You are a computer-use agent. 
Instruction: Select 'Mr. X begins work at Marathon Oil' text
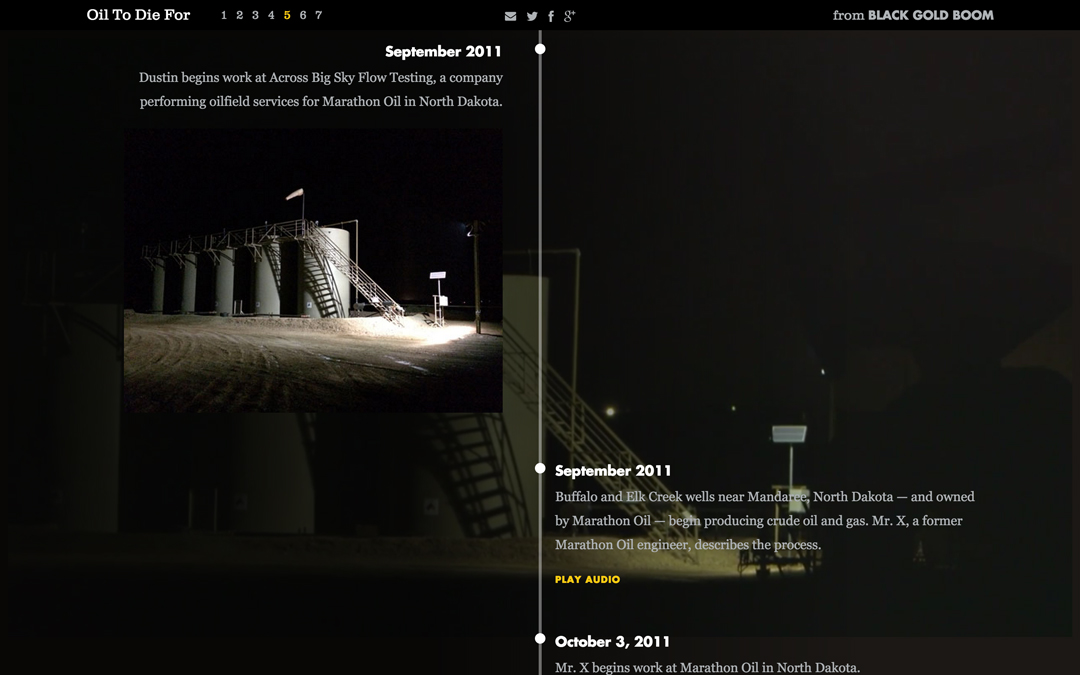(707, 667)
